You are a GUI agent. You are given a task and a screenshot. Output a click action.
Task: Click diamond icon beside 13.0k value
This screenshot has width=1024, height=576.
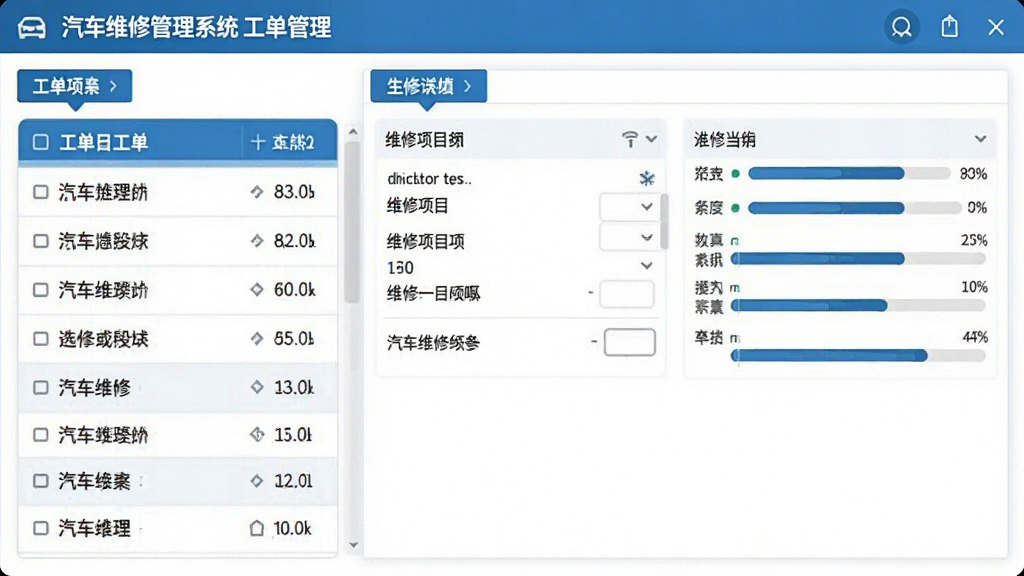click(x=257, y=387)
